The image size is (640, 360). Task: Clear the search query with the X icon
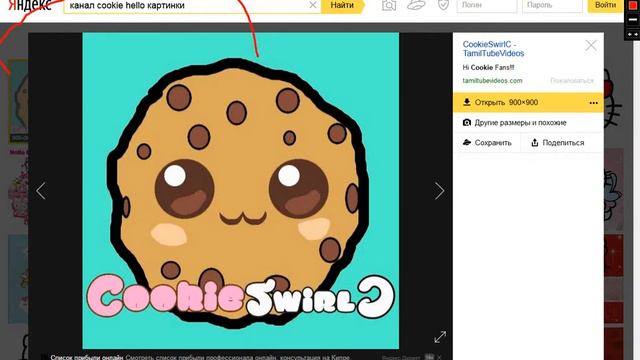pos(313,5)
